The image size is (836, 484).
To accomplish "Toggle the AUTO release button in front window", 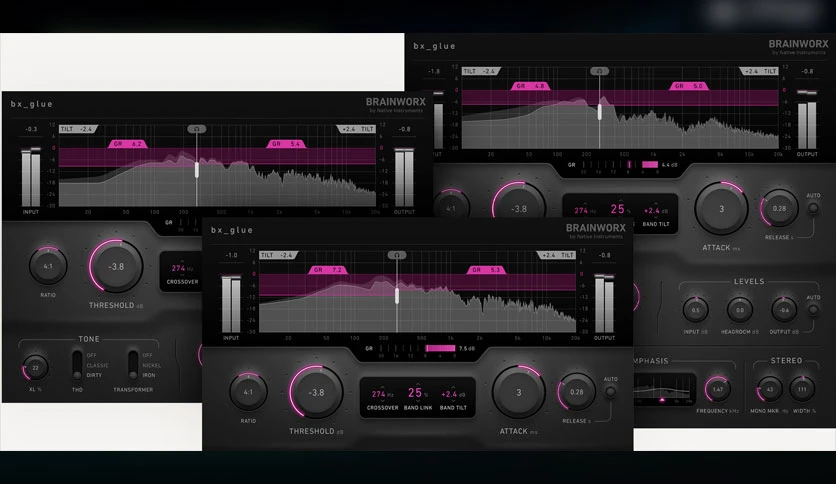I will coord(610,392).
